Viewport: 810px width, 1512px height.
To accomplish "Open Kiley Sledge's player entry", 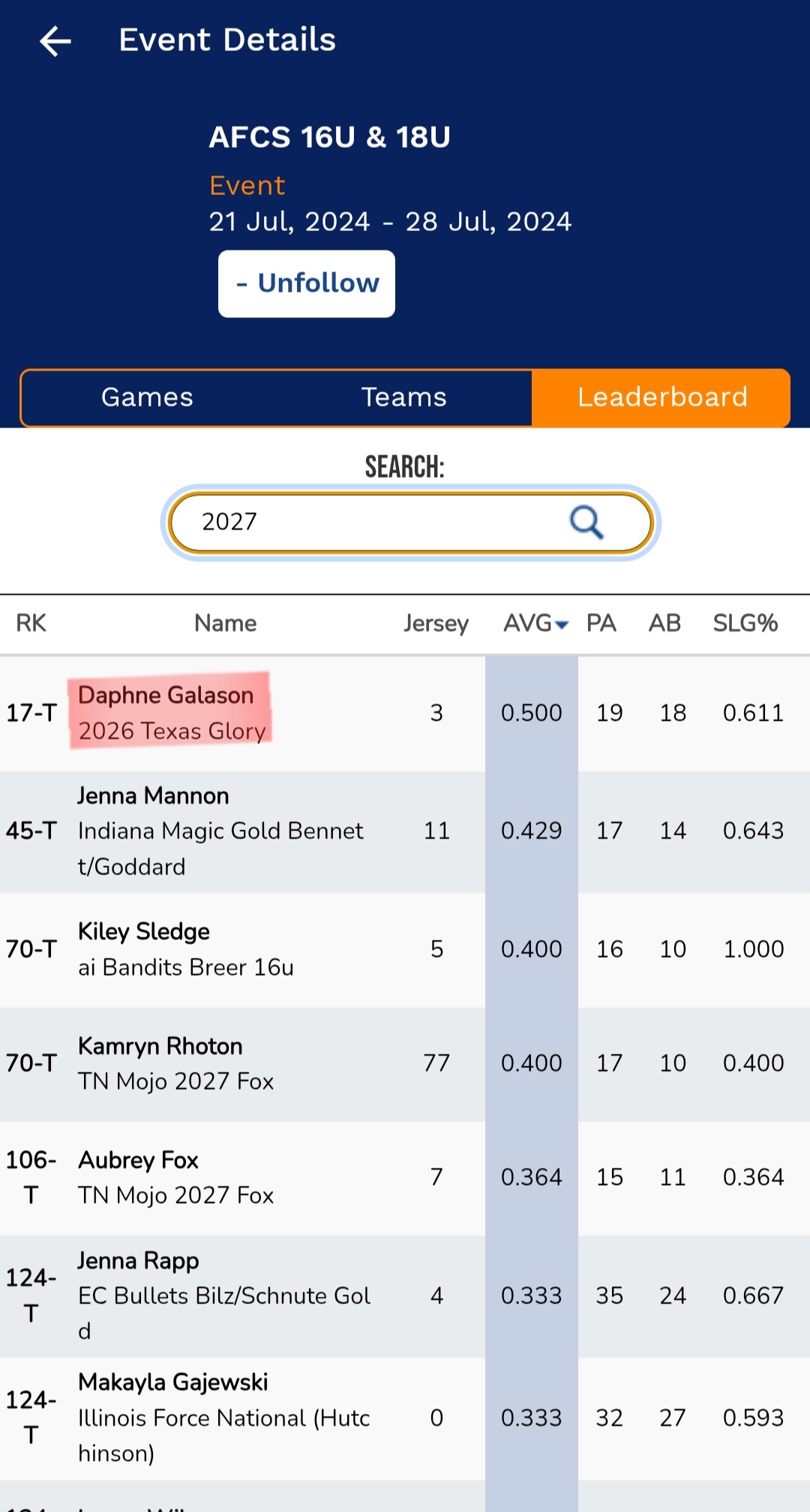I will click(405, 949).
